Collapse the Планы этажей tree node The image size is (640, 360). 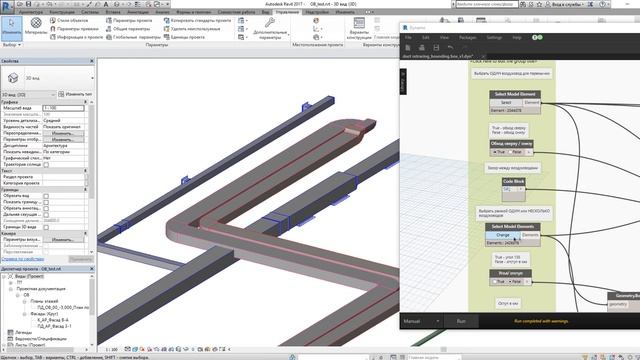click(x=24, y=301)
